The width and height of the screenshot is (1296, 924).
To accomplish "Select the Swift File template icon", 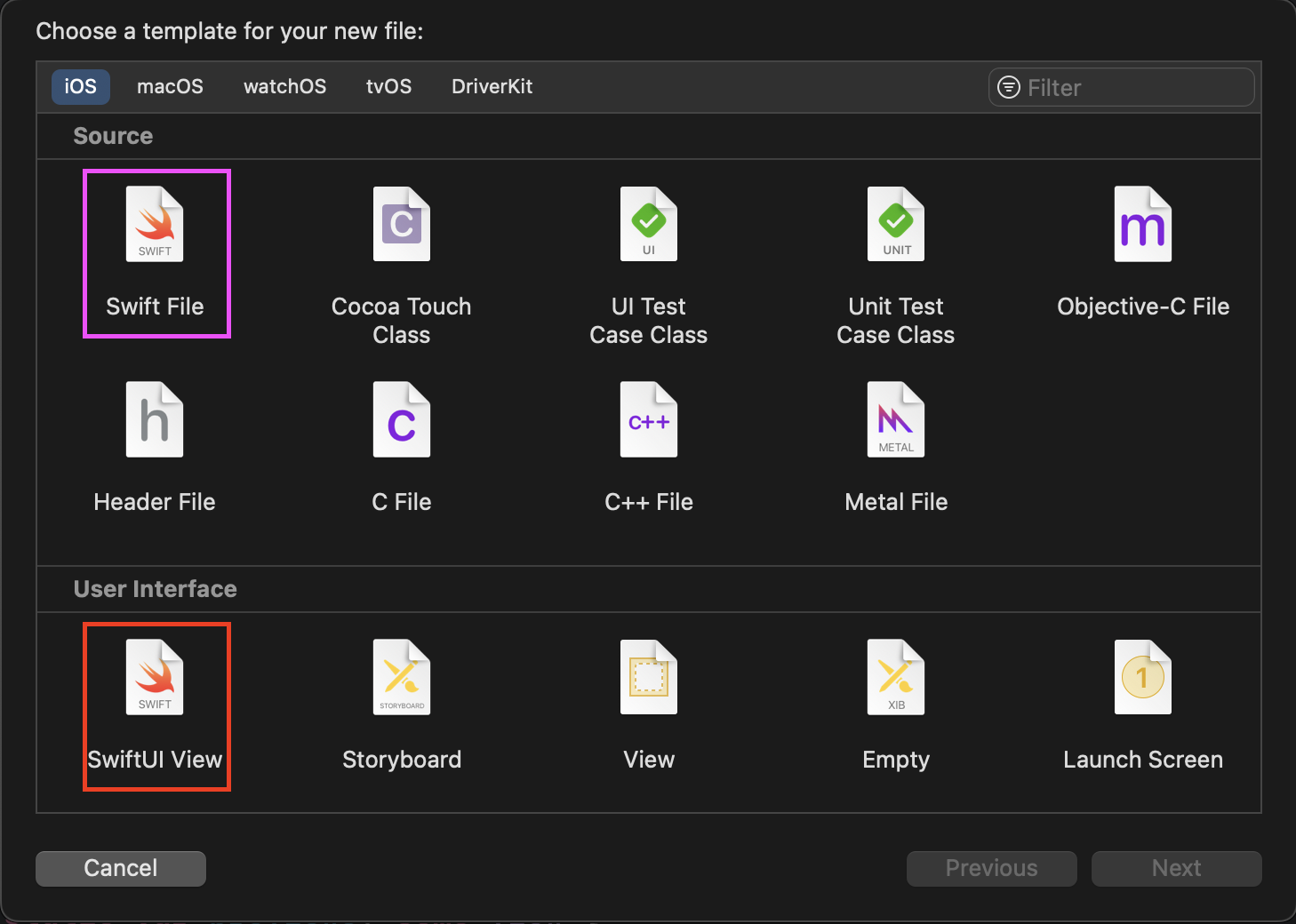I will point(155,224).
